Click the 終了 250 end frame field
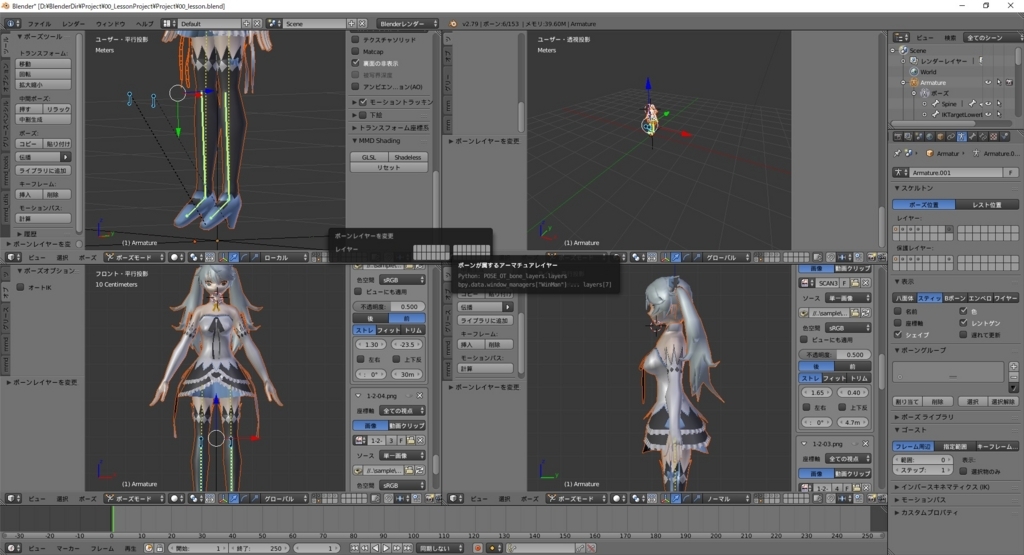1024x555 pixels. coord(259,548)
